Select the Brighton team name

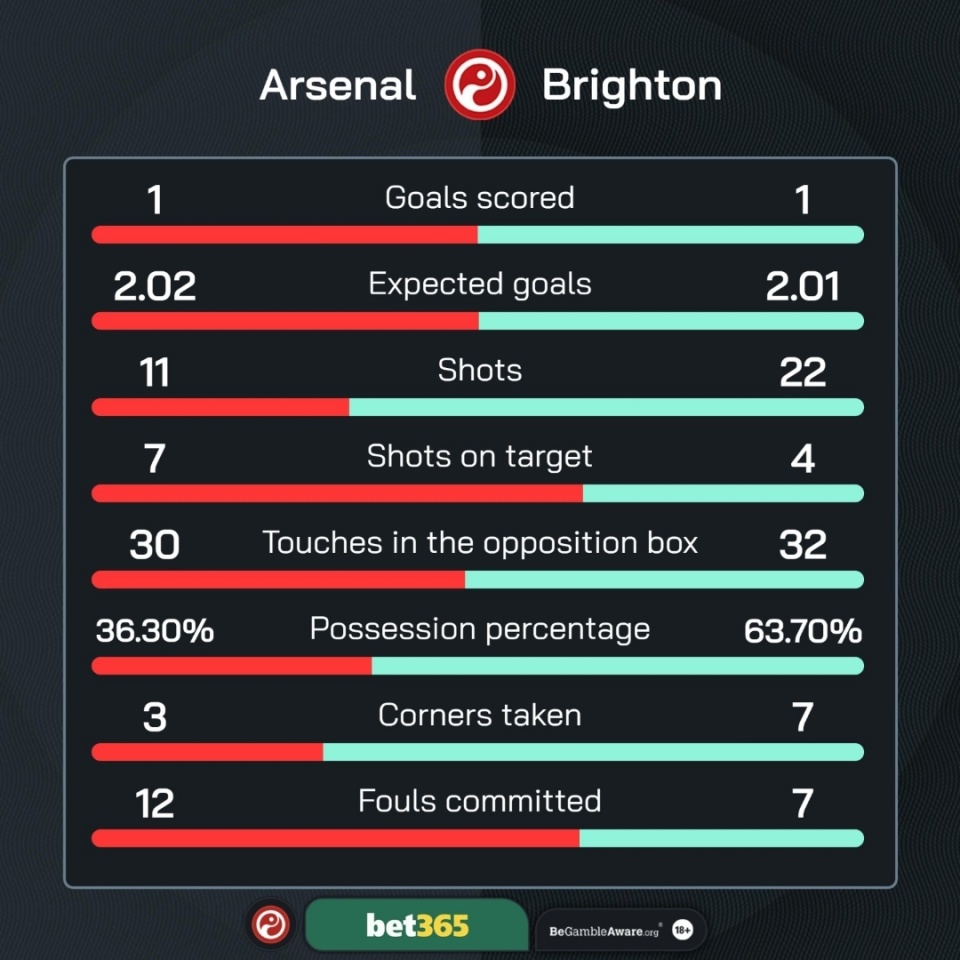[632, 86]
